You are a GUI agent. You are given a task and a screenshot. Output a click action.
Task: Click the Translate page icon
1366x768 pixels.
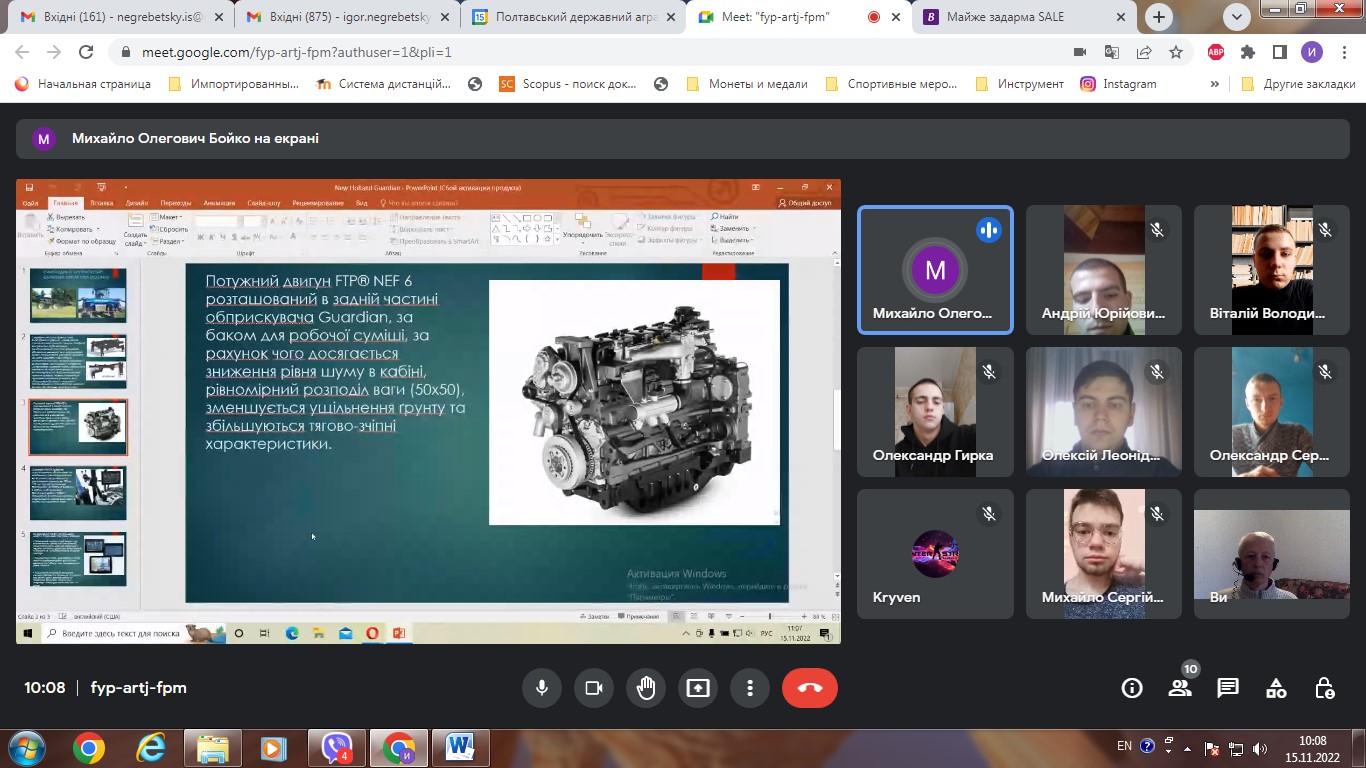pos(1111,52)
